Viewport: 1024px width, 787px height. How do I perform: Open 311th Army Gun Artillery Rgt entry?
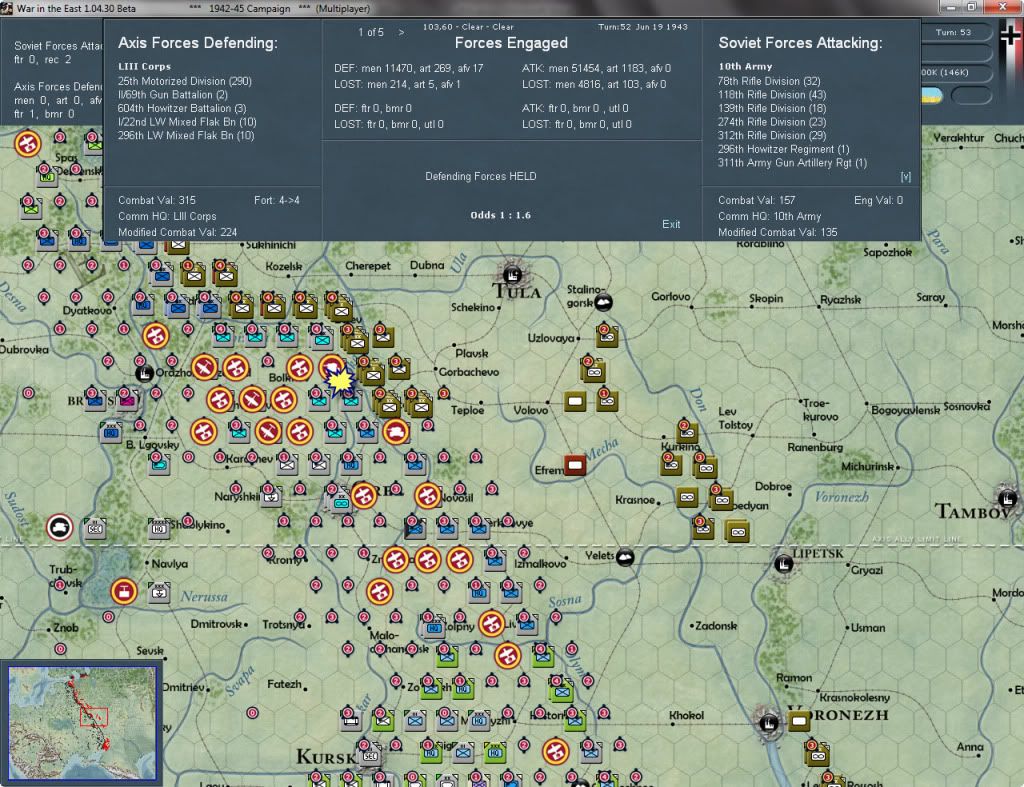coord(792,163)
